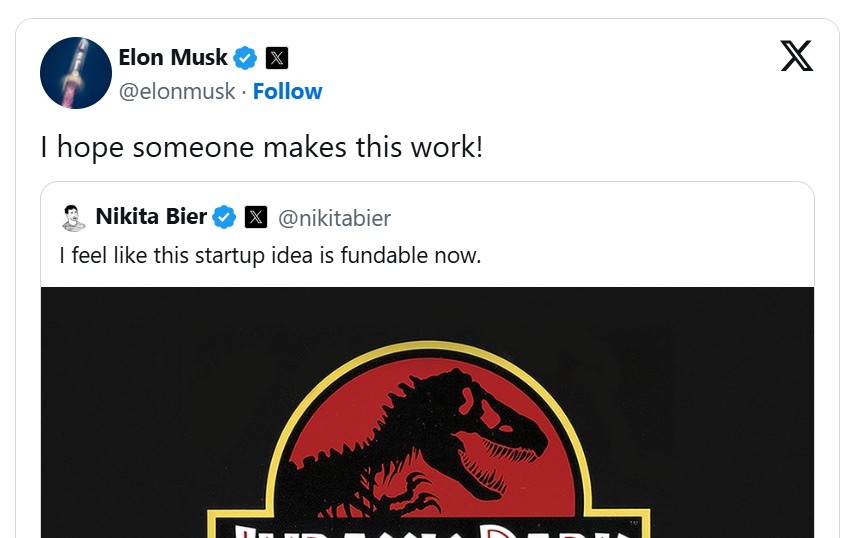Follow the elonmusk account

tap(287, 91)
